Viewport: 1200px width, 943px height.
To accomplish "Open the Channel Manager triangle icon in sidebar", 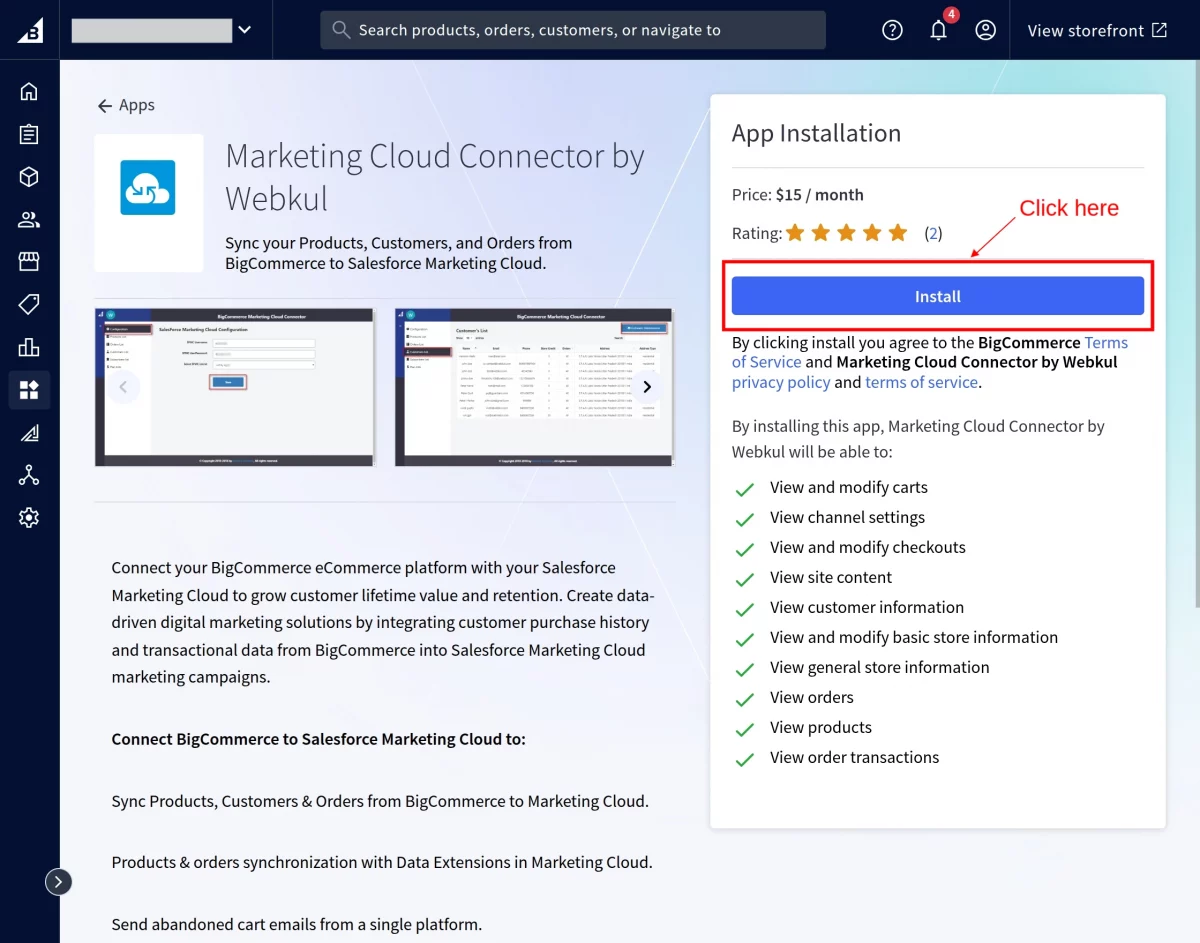I will tap(29, 432).
